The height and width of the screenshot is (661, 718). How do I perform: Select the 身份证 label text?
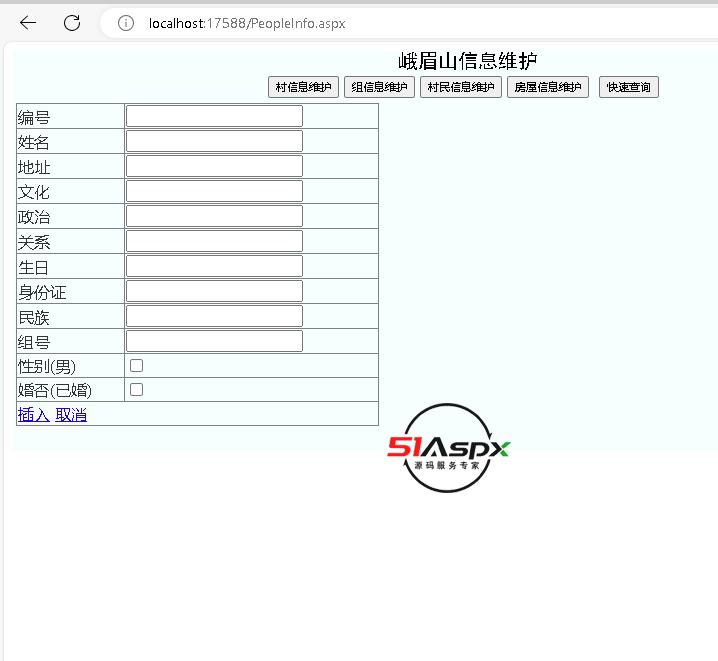[x=42, y=293]
